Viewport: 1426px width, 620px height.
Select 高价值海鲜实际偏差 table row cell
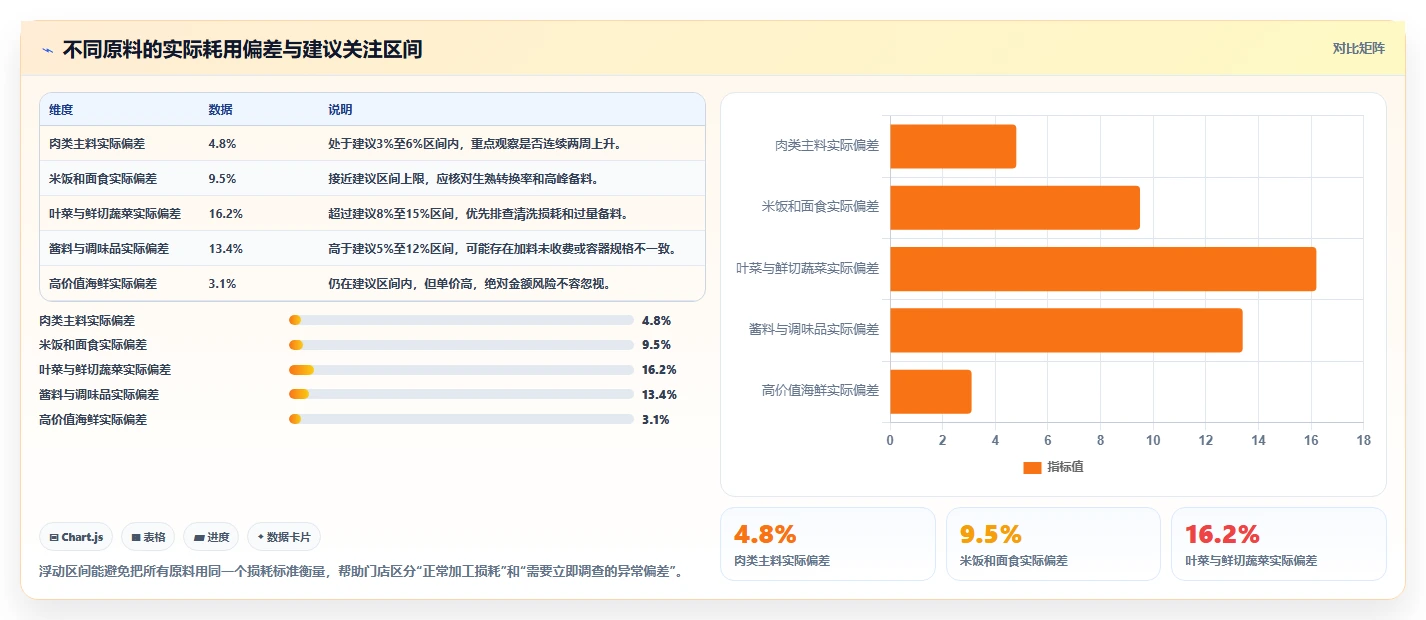103,284
